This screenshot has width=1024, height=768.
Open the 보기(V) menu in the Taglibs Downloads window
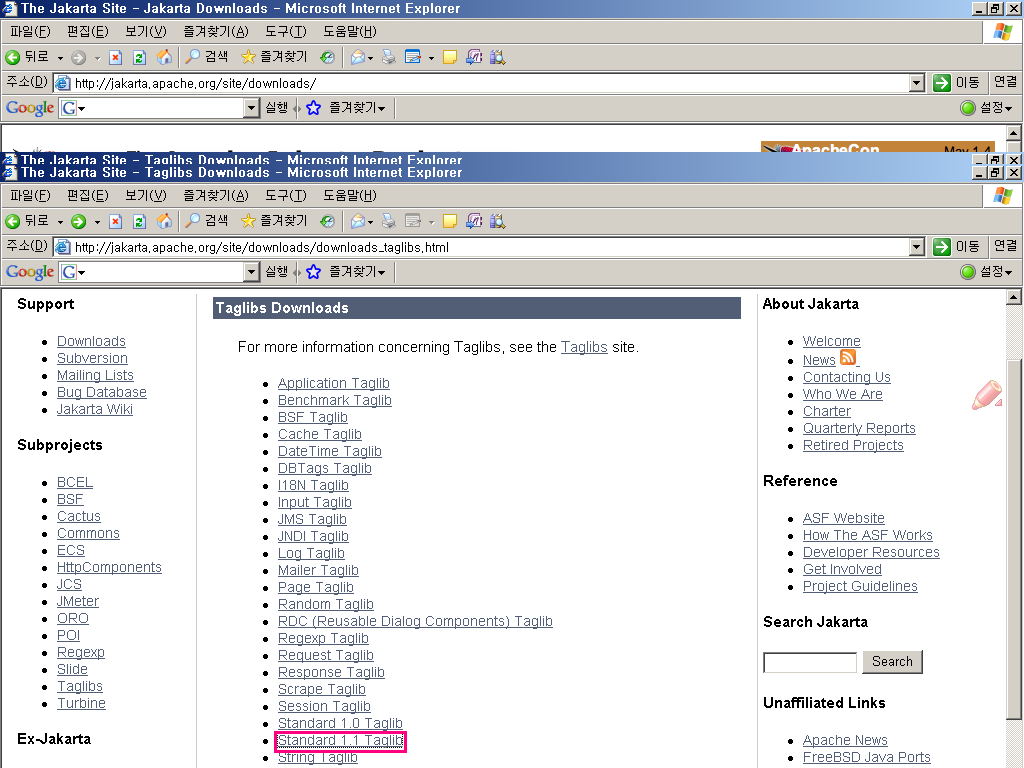pos(145,196)
